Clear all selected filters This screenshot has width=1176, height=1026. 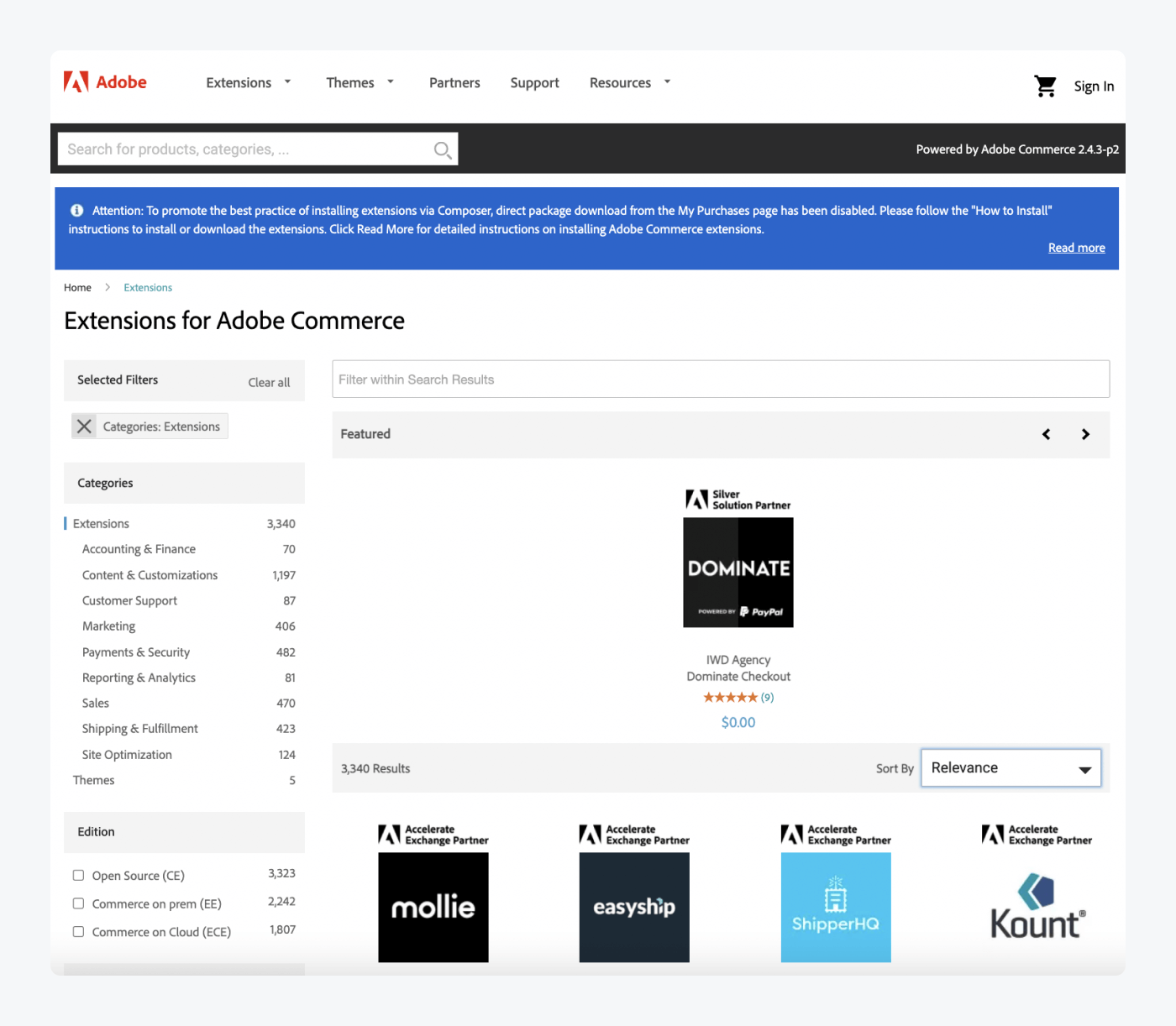268,382
